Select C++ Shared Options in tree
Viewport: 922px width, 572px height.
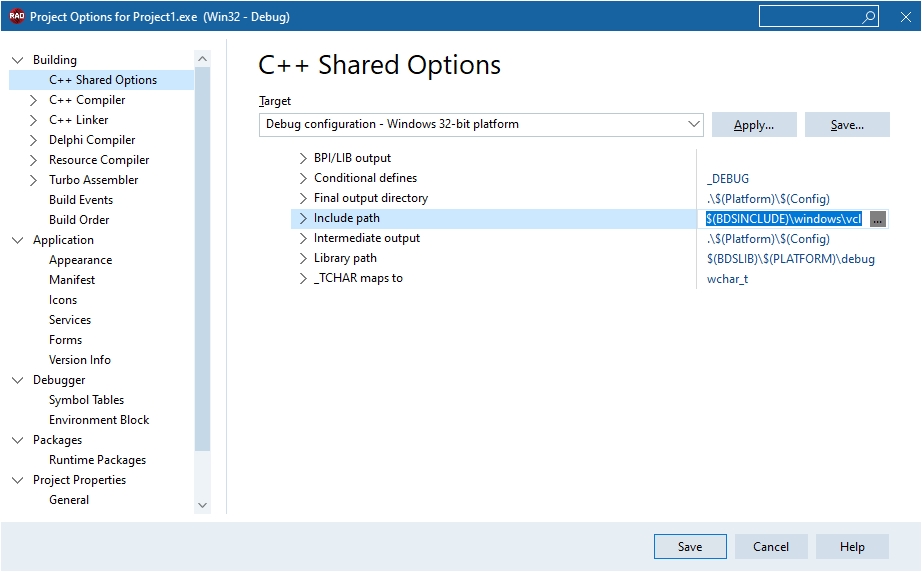pyautogui.click(x=103, y=80)
